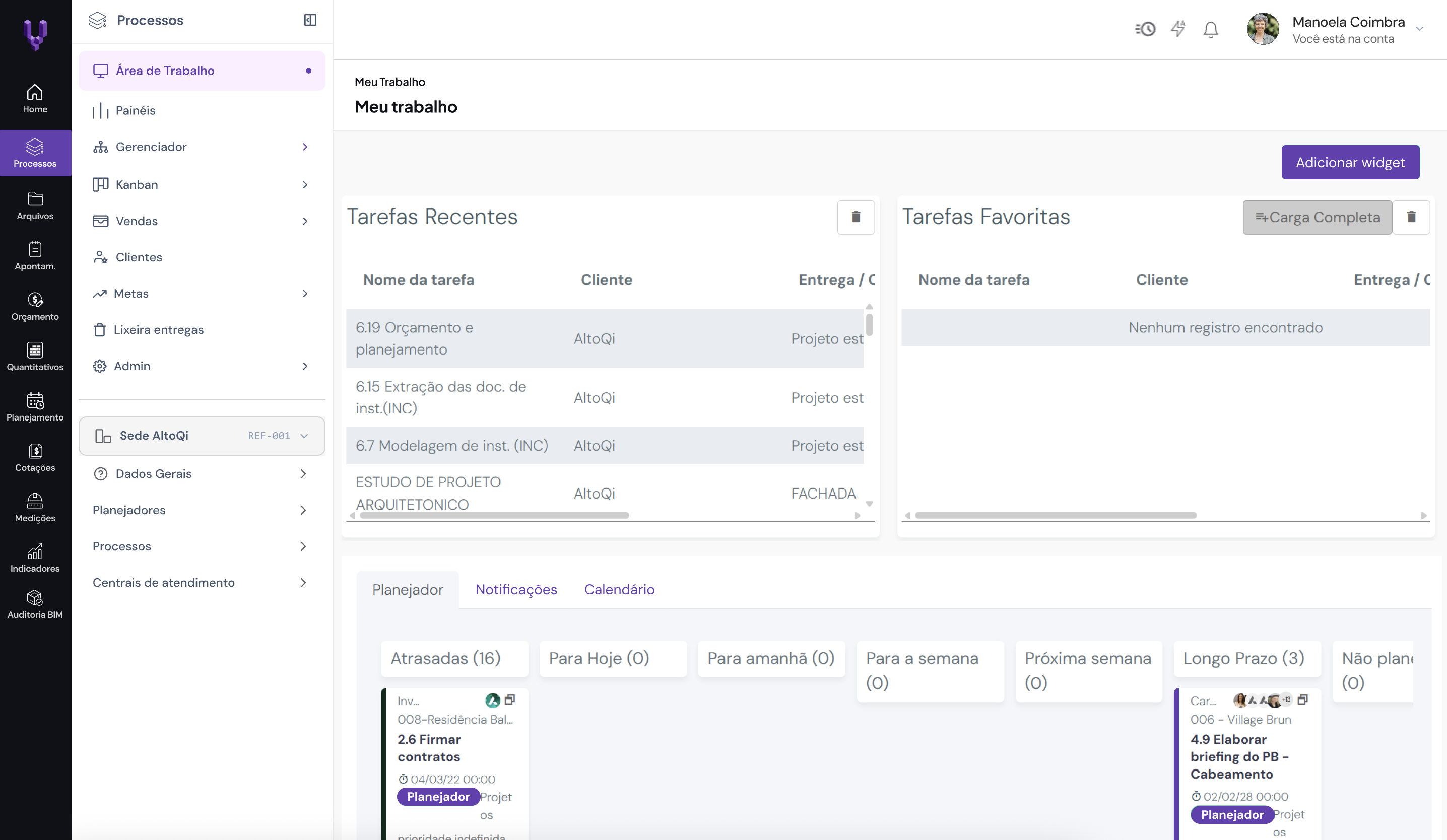The image size is (1447, 840).
Task: Click Planejador tag on Firmar contratos card
Action: click(x=439, y=797)
